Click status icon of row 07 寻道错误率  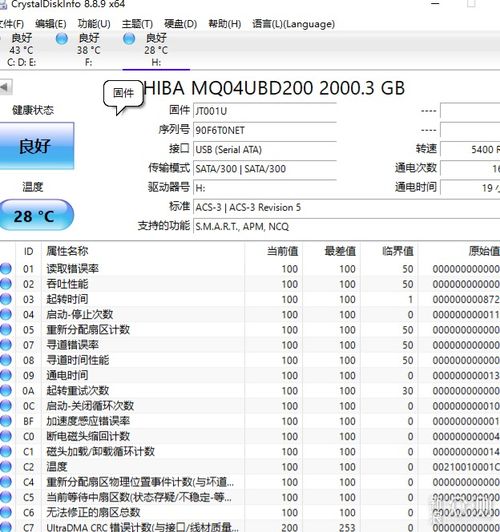(5, 345)
